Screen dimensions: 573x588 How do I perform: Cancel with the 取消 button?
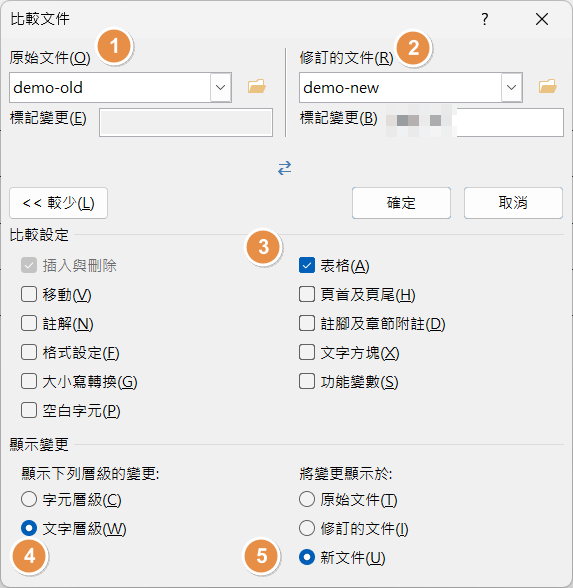513,203
